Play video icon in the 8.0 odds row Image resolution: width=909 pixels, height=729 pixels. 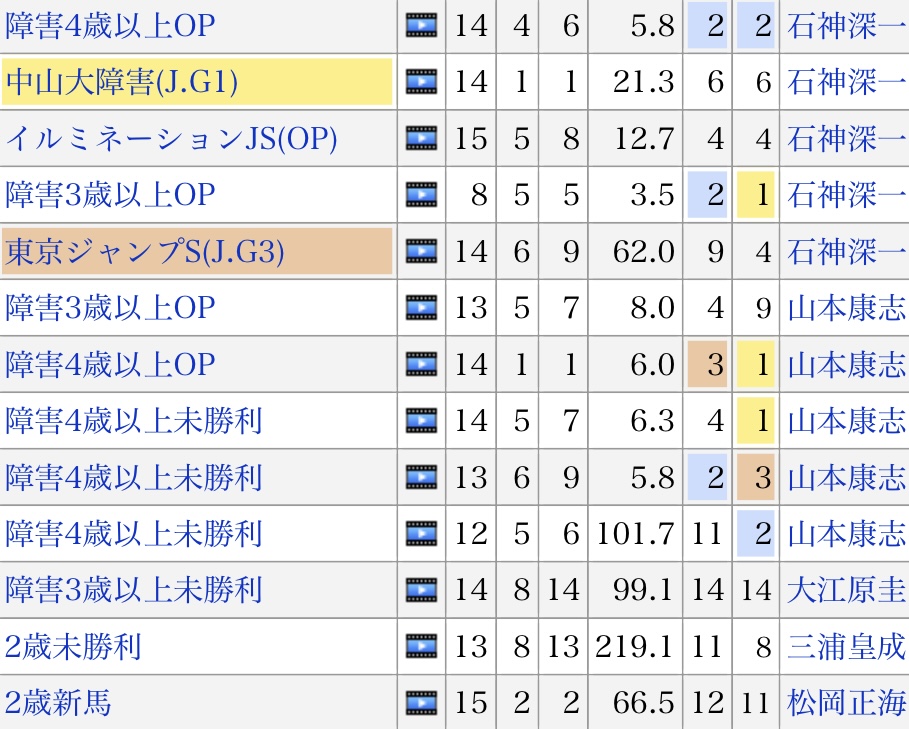422,307
